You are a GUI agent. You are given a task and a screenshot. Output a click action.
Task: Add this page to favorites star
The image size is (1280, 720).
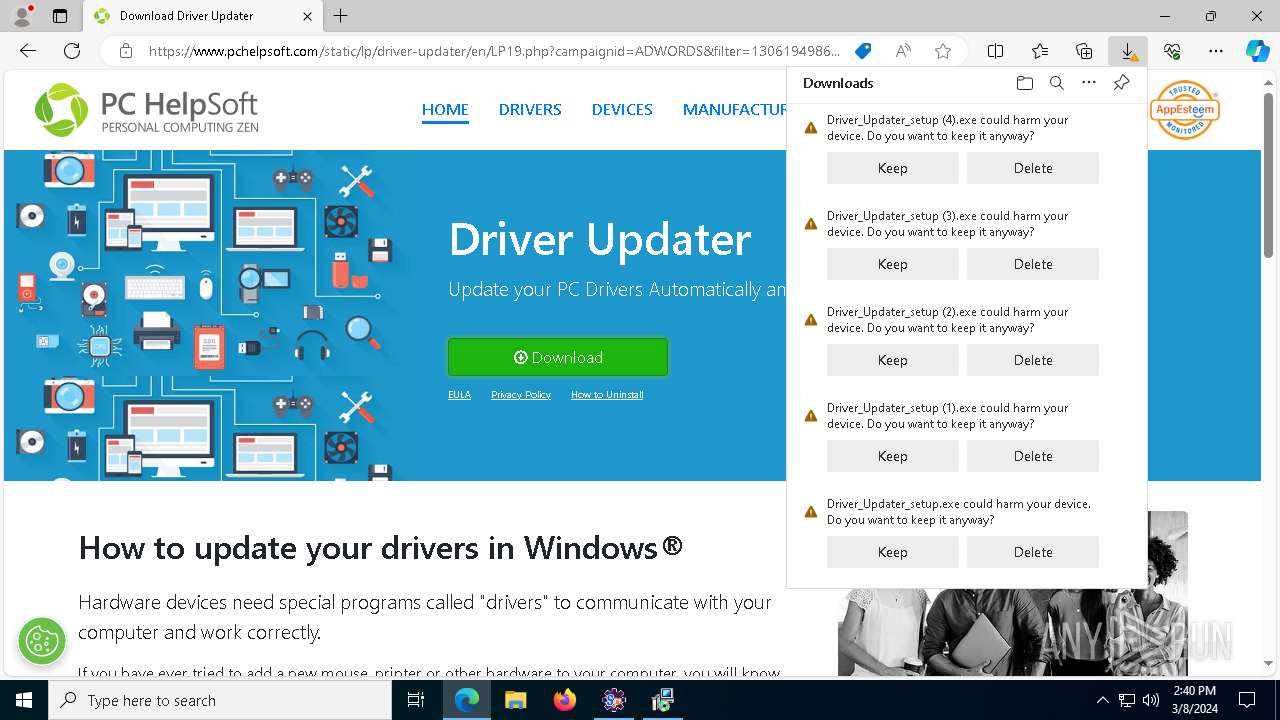pos(943,51)
